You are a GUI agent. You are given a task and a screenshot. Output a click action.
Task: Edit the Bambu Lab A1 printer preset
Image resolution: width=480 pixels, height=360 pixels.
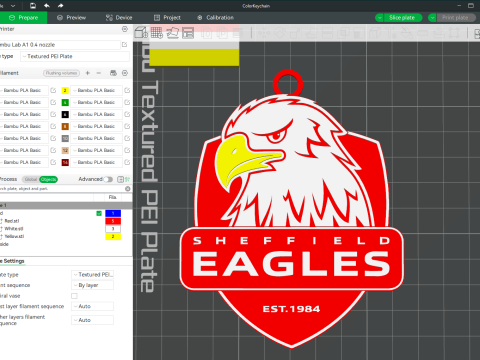(125, 44)
